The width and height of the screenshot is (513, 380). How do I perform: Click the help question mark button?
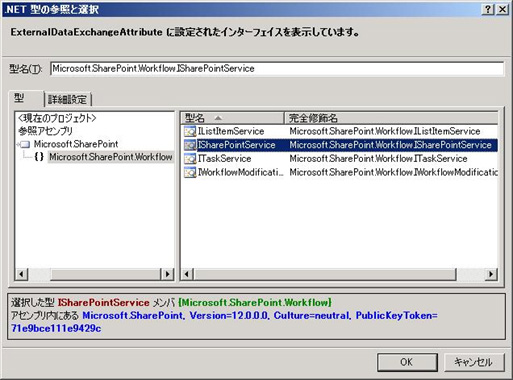487,9
